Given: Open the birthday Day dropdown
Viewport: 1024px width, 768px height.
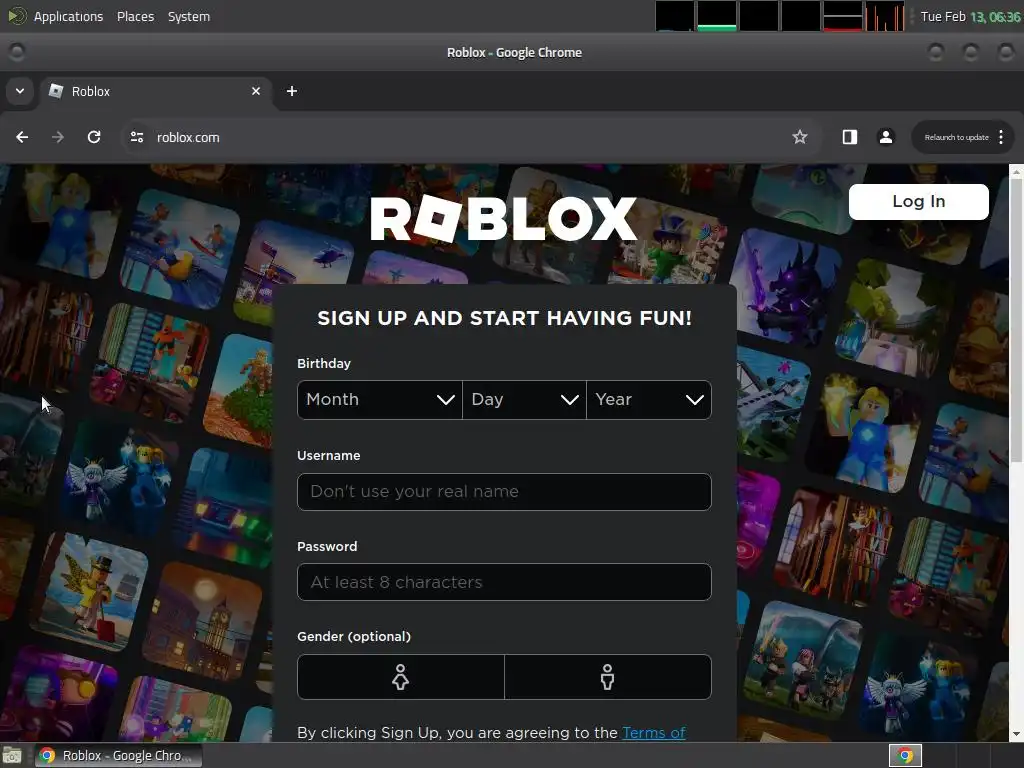Looking at the screenshot, I should [x=524, y=400].
